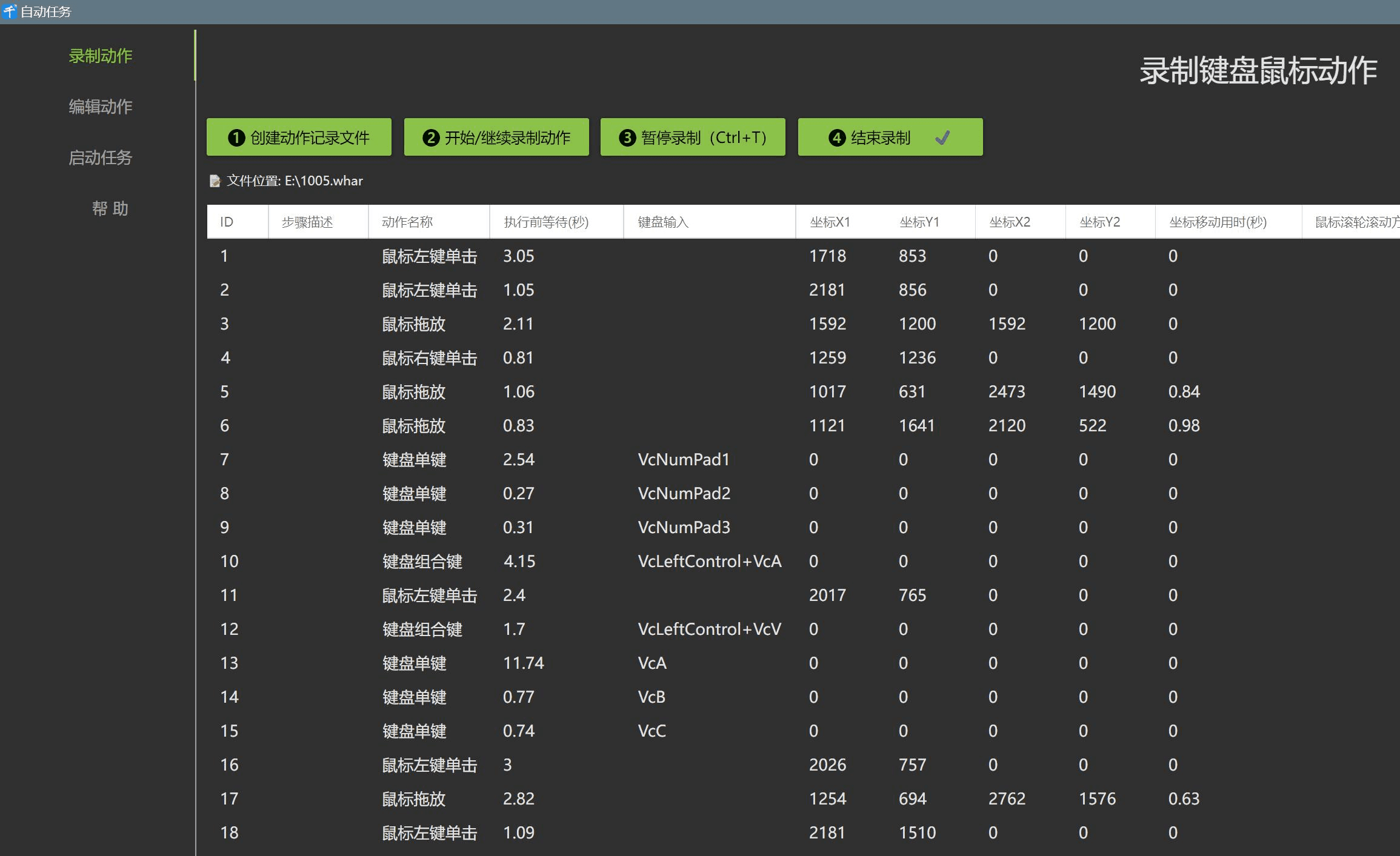Open the 帮助 sidebar item
The height and width of the screenshot is (856, 1400).
click(x=110, y=208)
